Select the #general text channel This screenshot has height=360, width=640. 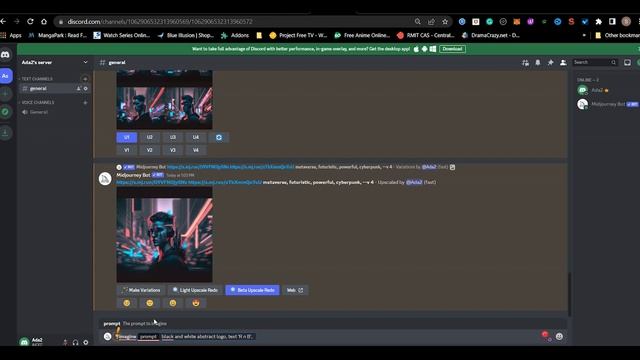tap(38, 89)
